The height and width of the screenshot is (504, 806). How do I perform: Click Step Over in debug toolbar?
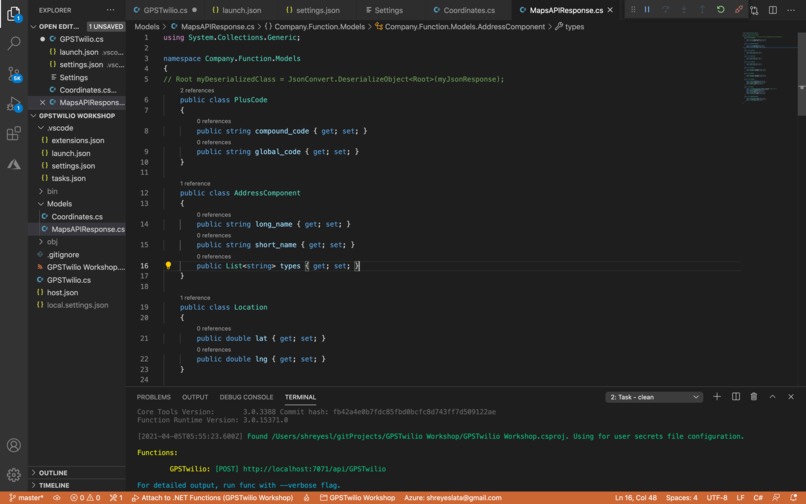[x=665, y=9]
